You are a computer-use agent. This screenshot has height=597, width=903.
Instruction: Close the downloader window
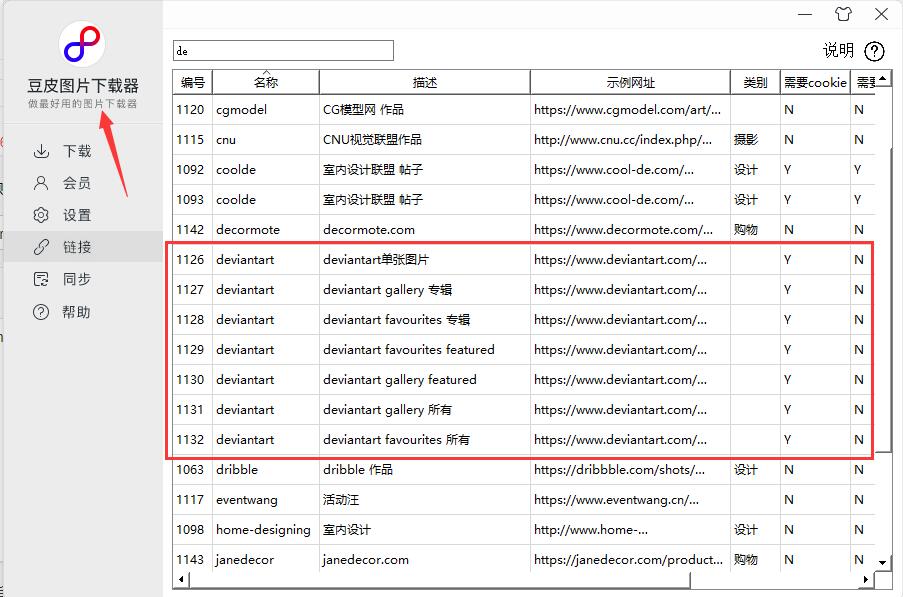(x=881, y=14)
